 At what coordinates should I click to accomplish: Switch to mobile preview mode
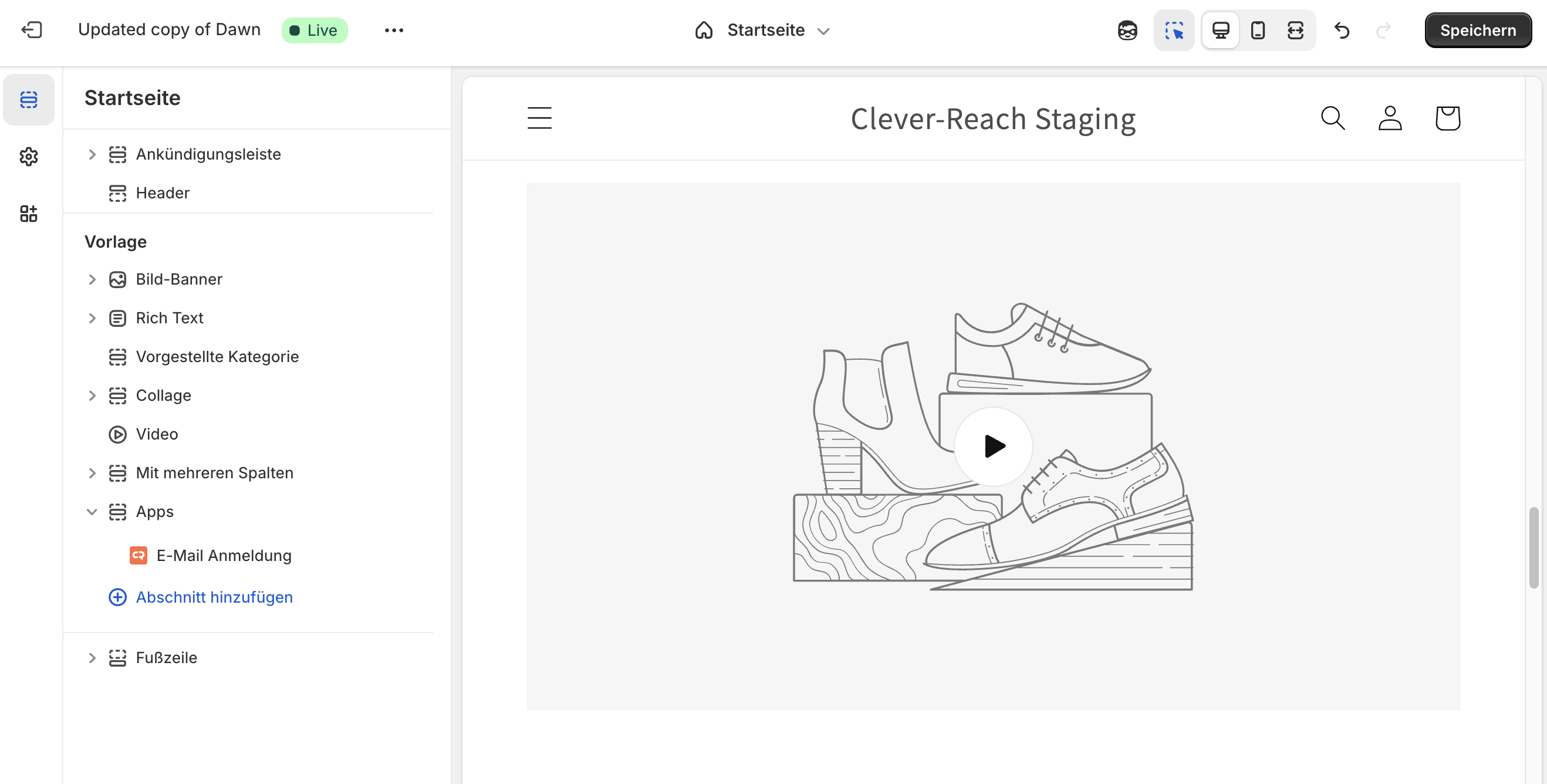point(1258,30)
